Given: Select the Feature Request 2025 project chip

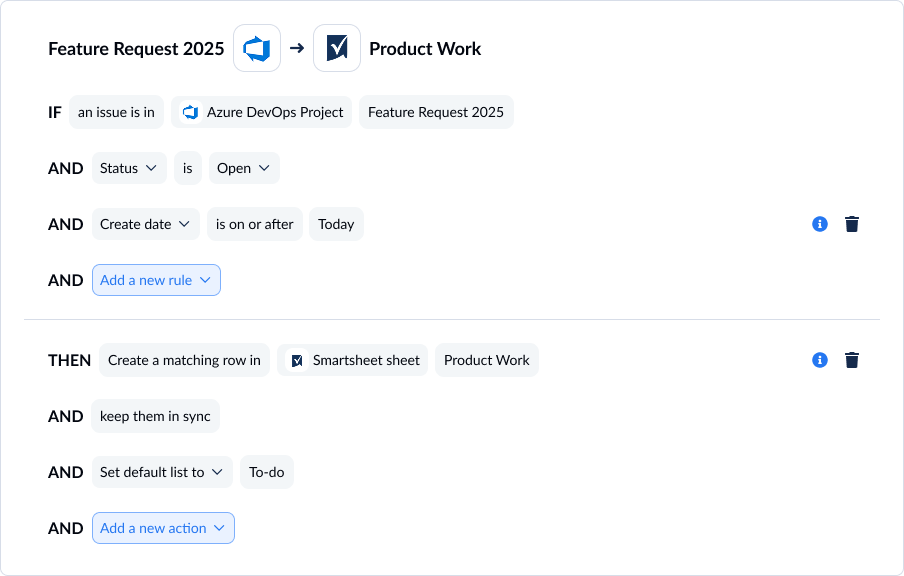Looking at the screenshot, I should [x=436, y=112].
